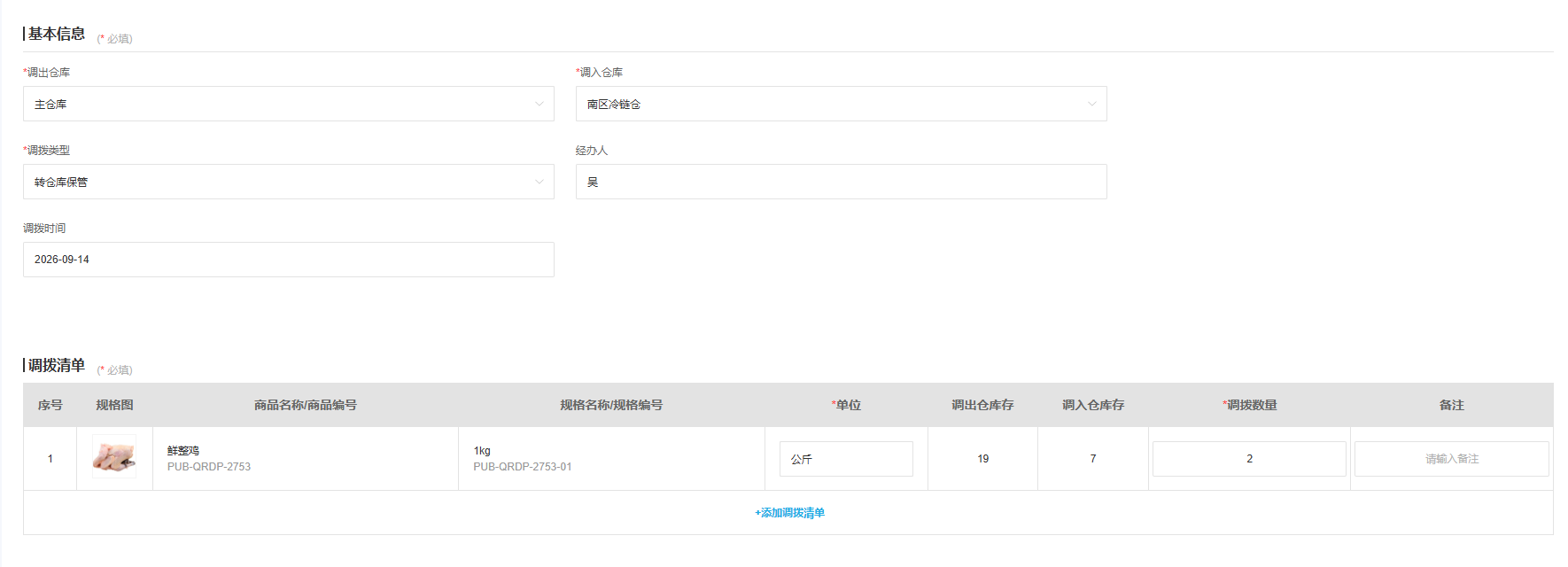
Task: Click spec code PUB-QRDP-2753-01
Action: coord(523,467)
